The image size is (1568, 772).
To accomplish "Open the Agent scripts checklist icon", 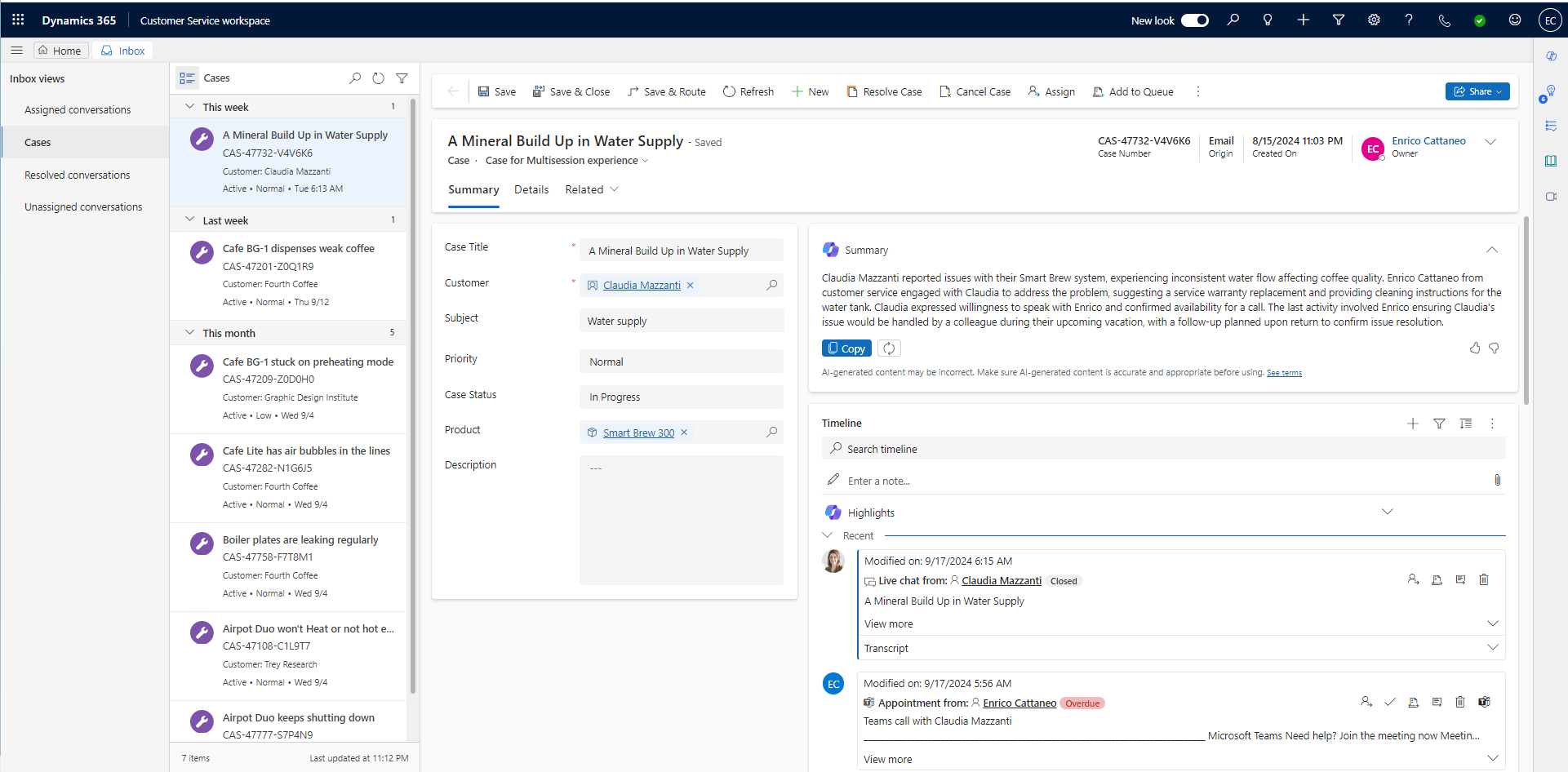I will [x=1552, y=124].
